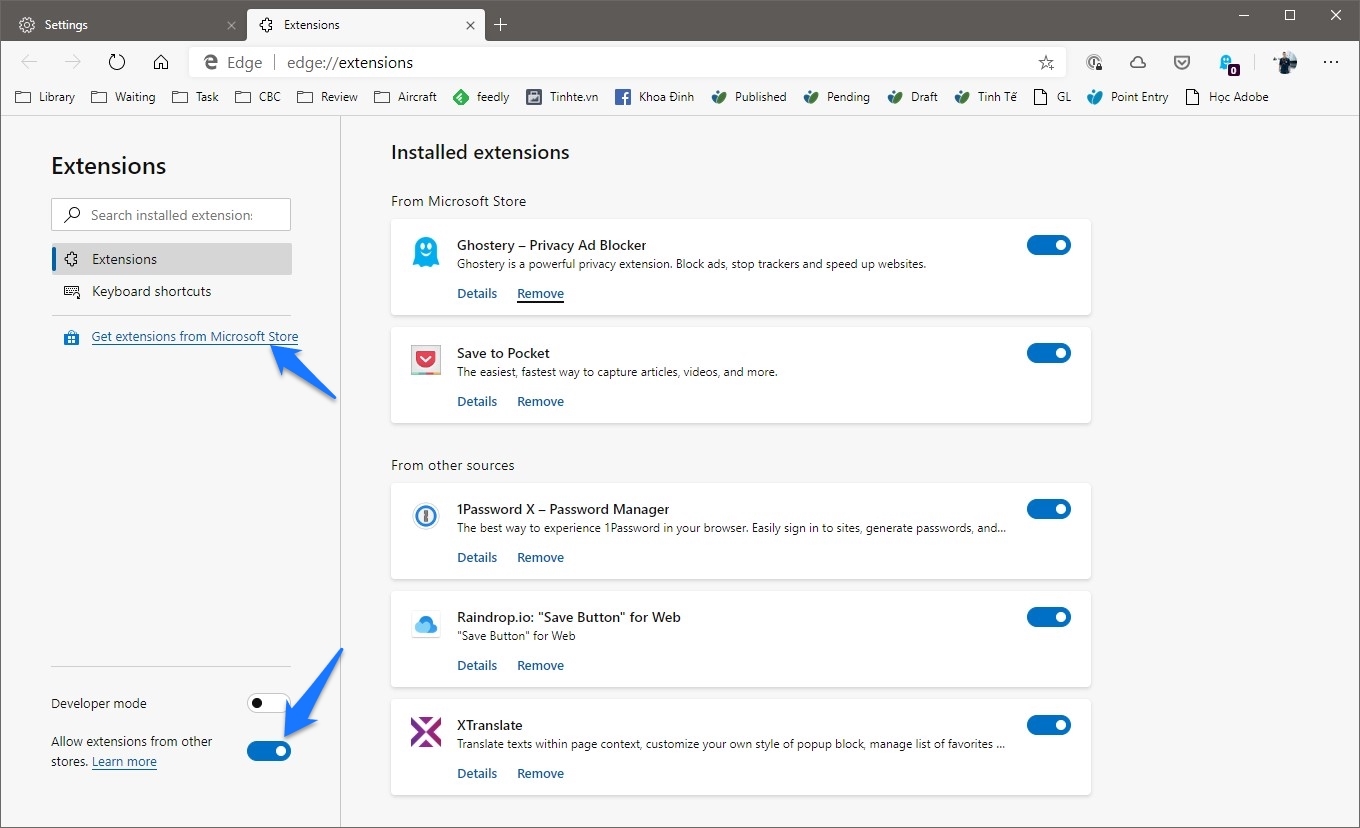Click the Save to Pocket extension icon
Image resolution: width=1360 pixels, height=828 pixels.
point(426,360)
